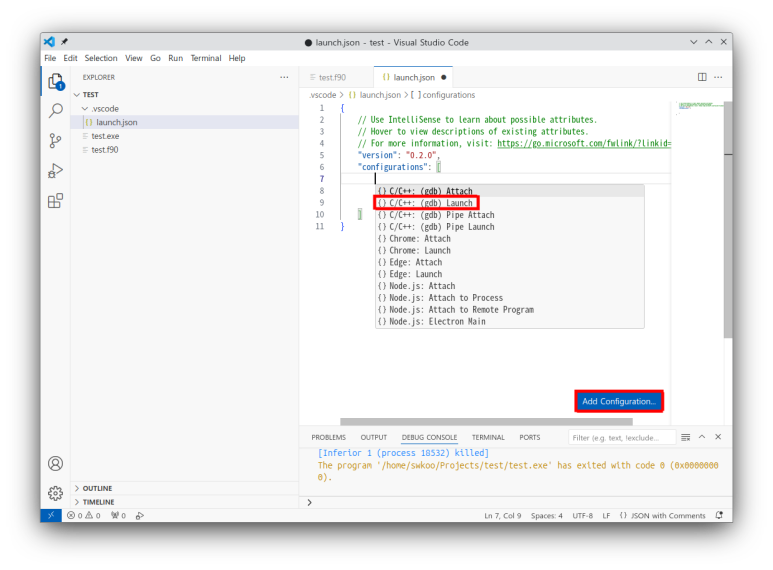Viewport: 773px width, 570px height.
Task: Open the Terminal menu
Action: pos(206,58)
